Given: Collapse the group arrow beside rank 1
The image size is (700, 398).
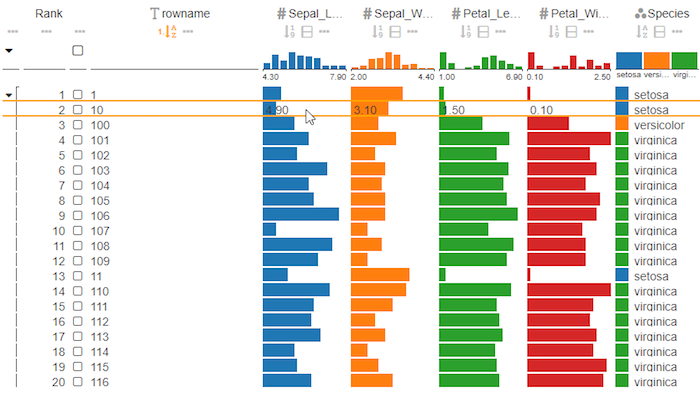Looking at the screenshot, I should [8, 95].
